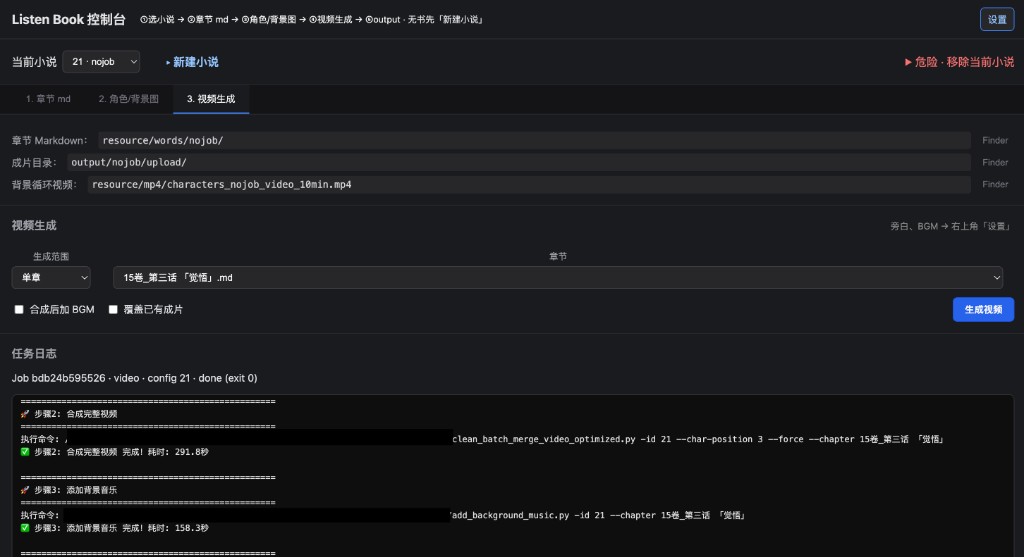Expand 危险 · 移除当前小说 section

pyautogui.click(x=959, y=62)
